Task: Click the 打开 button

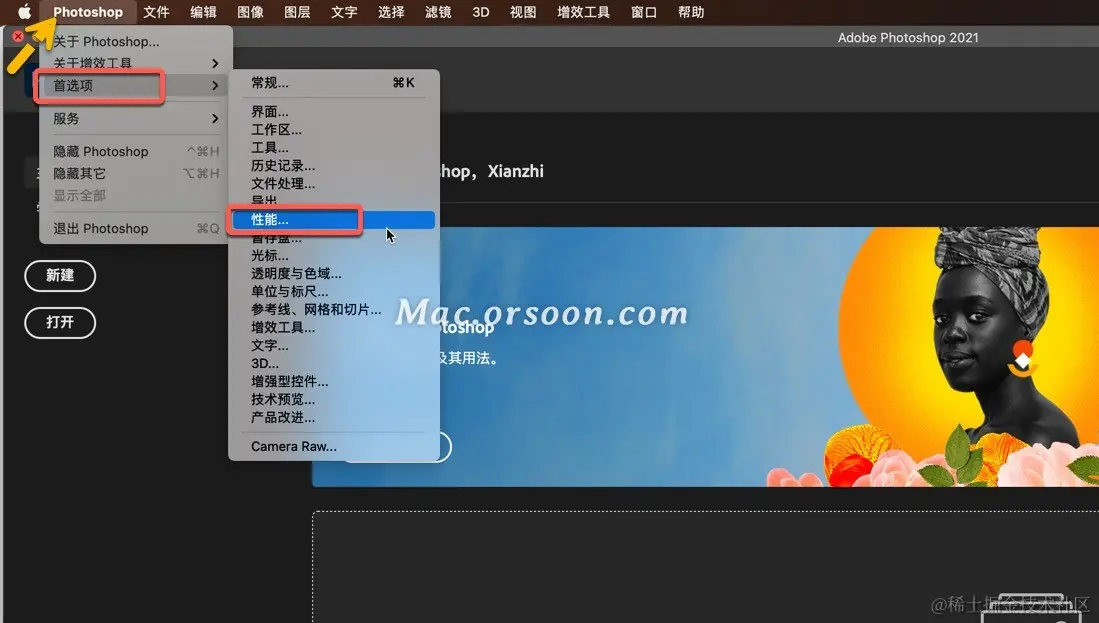Action: tap(60, 322)
